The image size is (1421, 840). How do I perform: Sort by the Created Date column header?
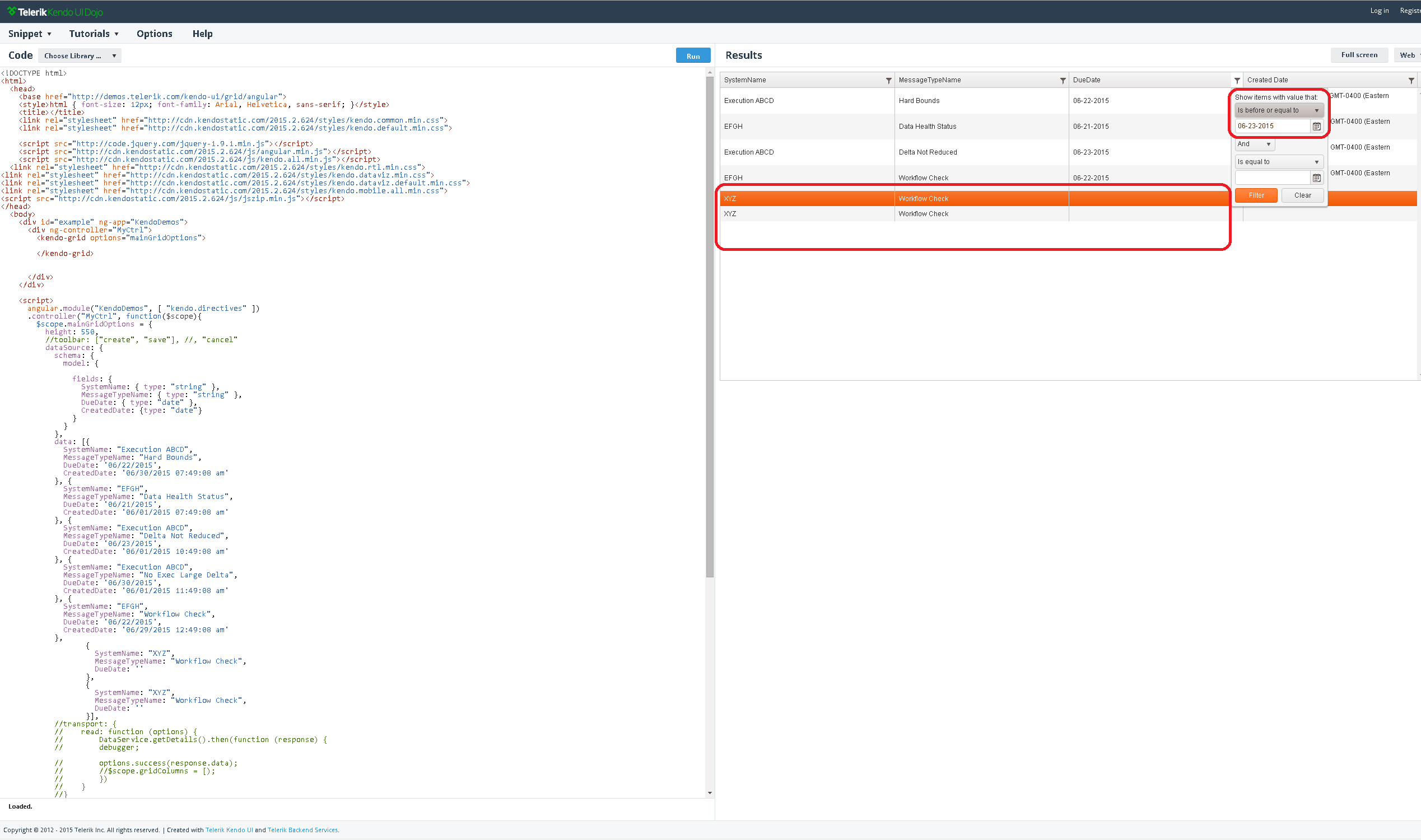tap(1267, 81)
